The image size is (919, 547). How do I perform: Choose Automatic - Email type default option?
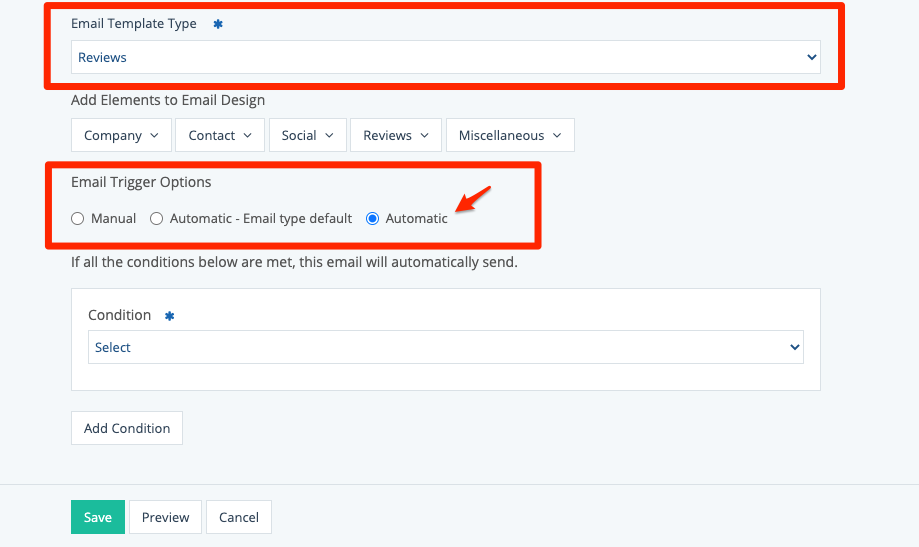[x=157, y=218]
